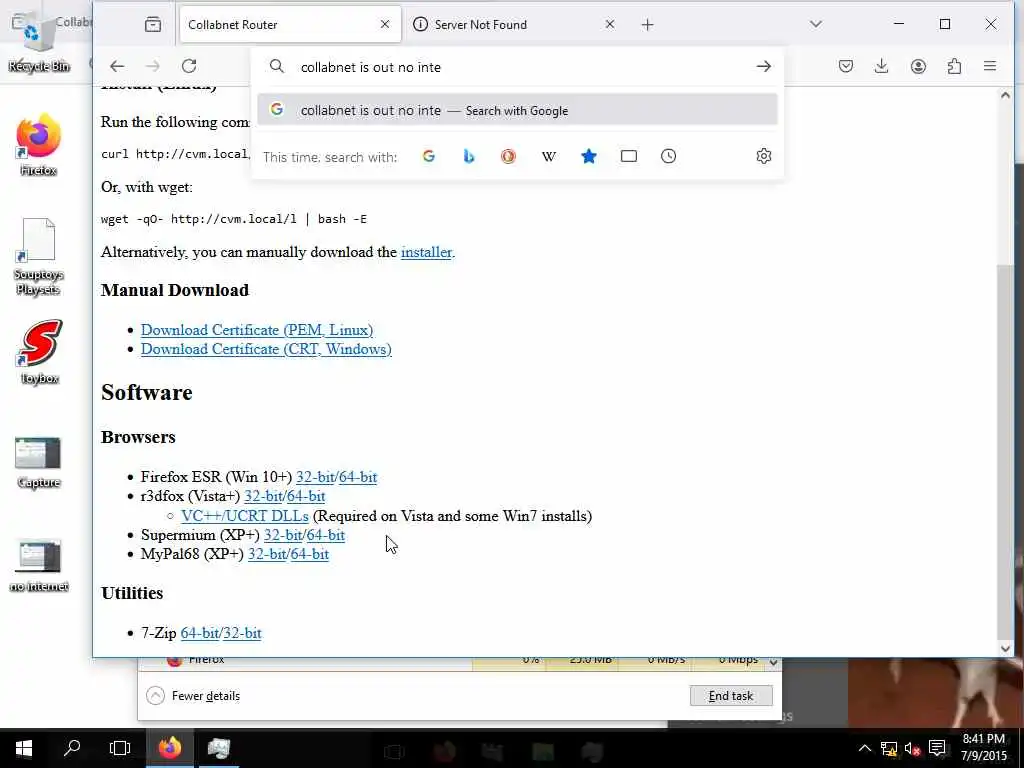Search this time with Google icon
Screen dimensions: 1024x768
pos(428,156)
